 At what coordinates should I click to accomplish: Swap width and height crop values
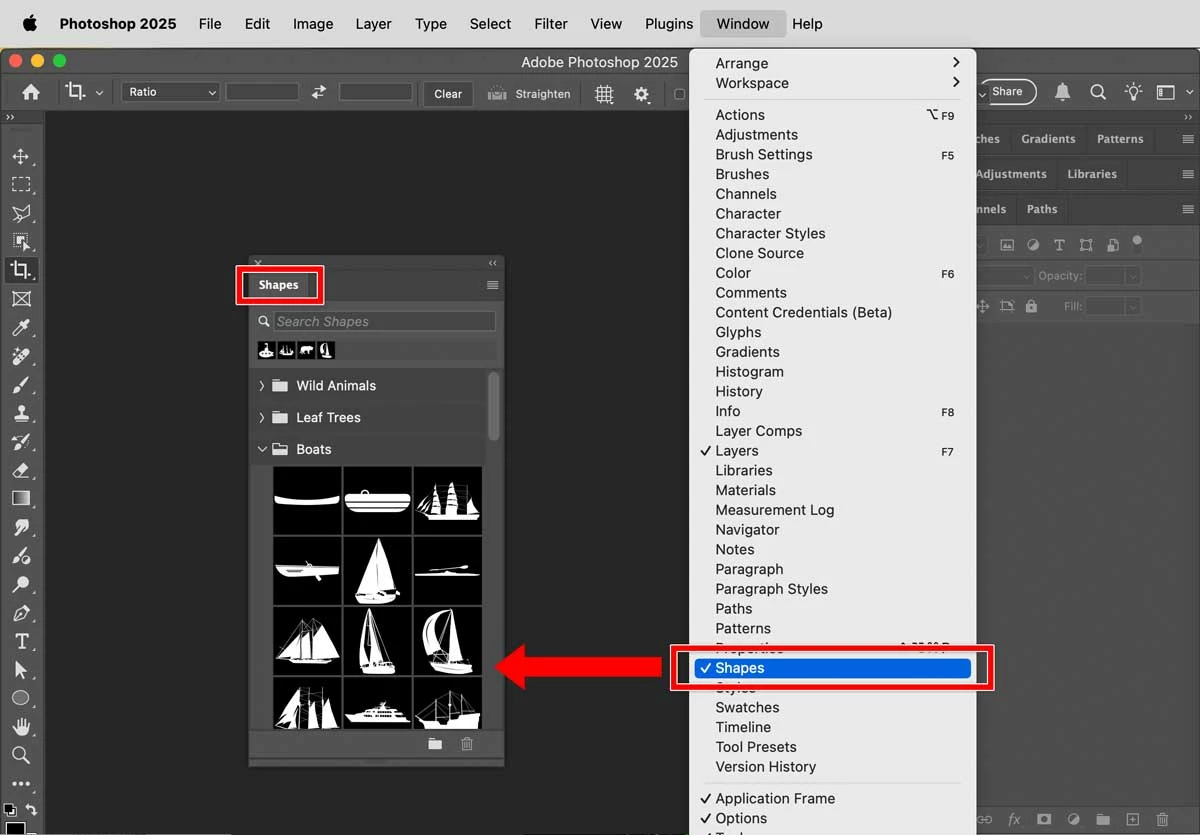(319, 92)
